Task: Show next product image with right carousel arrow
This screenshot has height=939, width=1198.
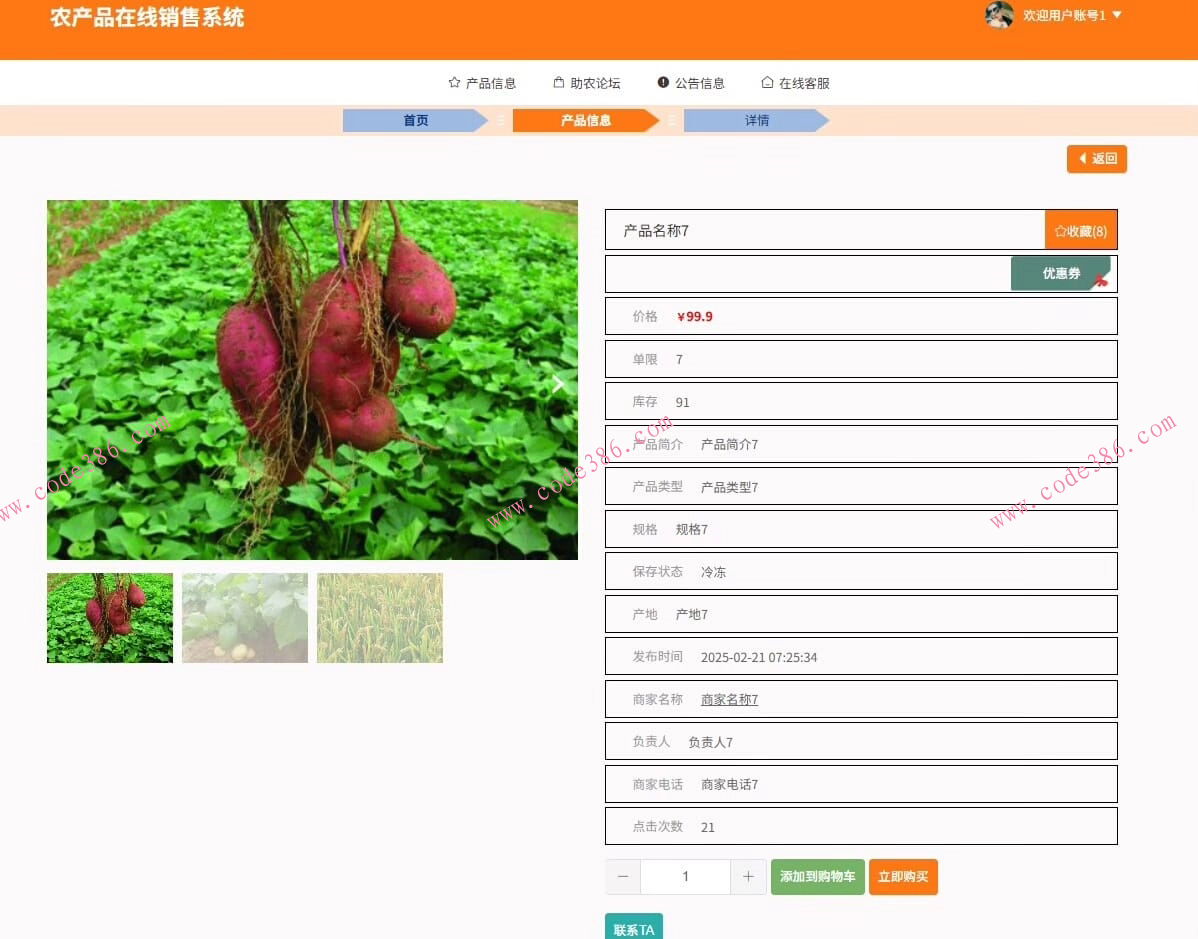Action: 558,383
